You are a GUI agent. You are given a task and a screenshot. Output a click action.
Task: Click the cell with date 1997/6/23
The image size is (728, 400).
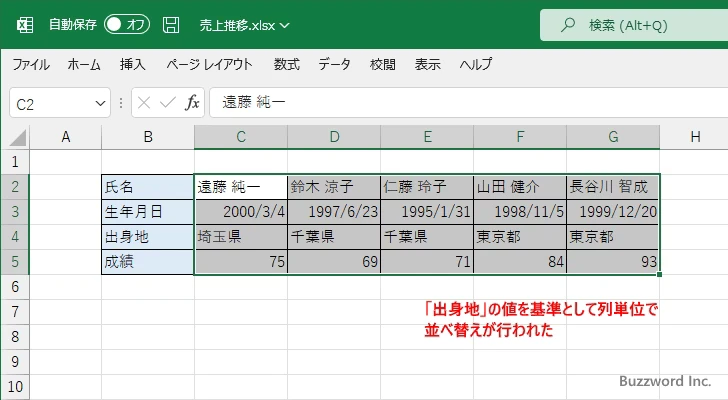[334, 212]
